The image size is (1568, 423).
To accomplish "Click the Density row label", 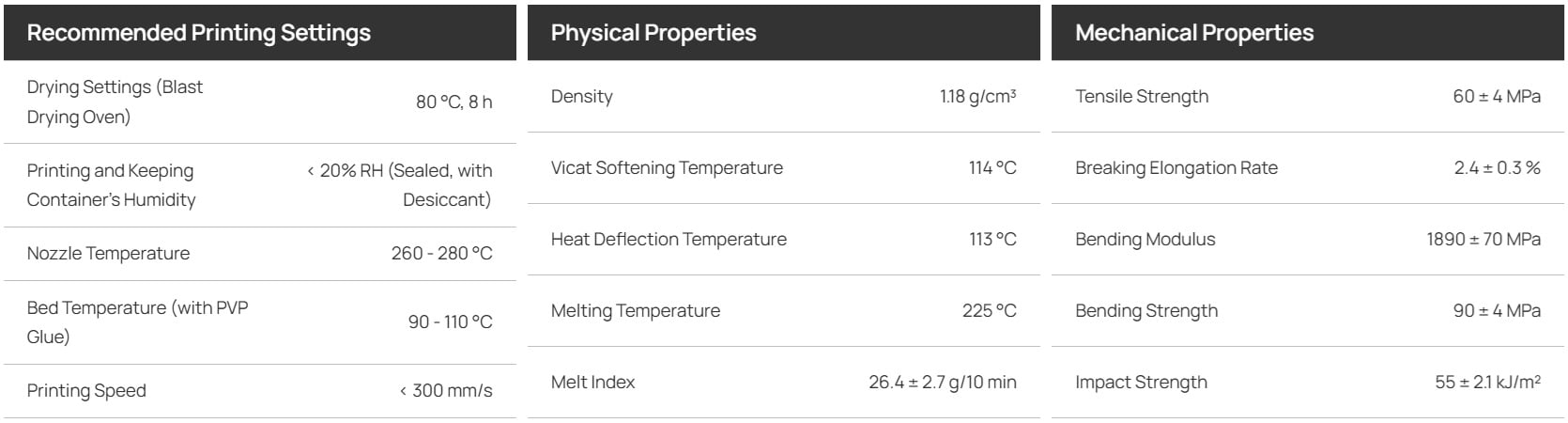I will click(581, 97).
